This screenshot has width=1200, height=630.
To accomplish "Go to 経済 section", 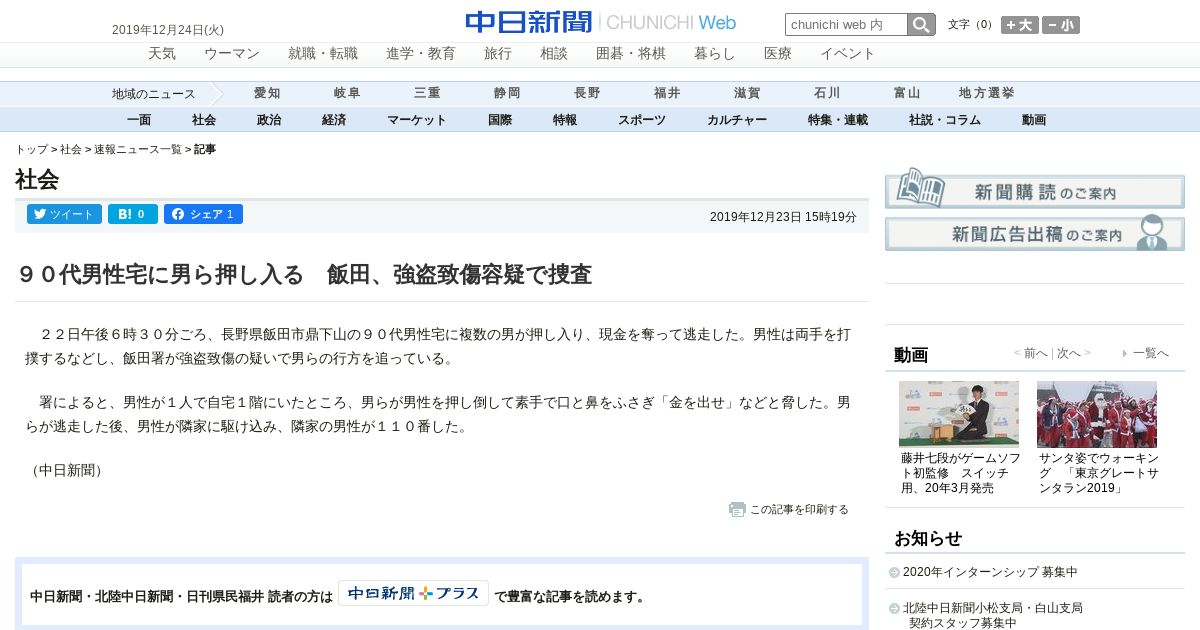I will click(x=334, y=120).
